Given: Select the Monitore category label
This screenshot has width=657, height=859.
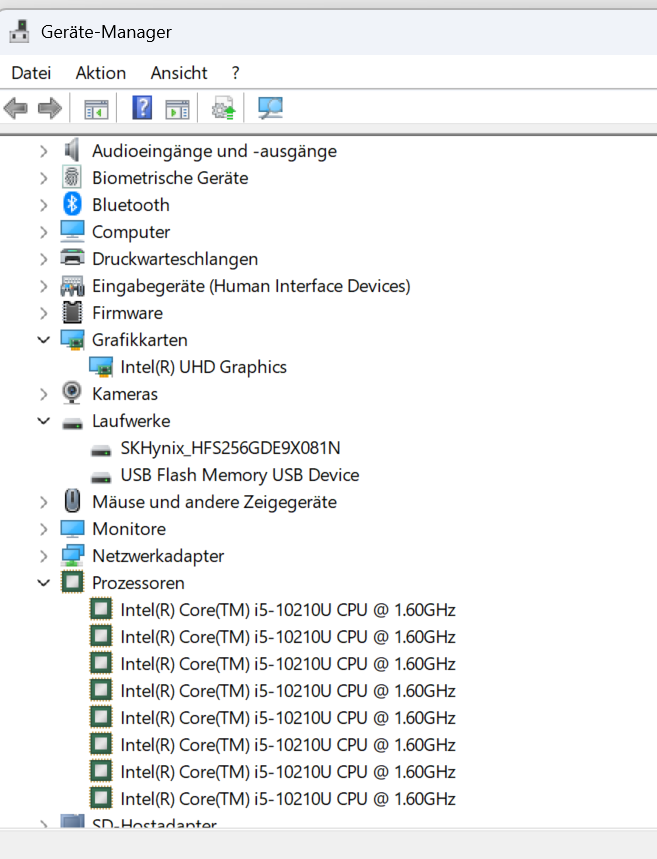Looking at the screenshot, I should click(129, 529).
